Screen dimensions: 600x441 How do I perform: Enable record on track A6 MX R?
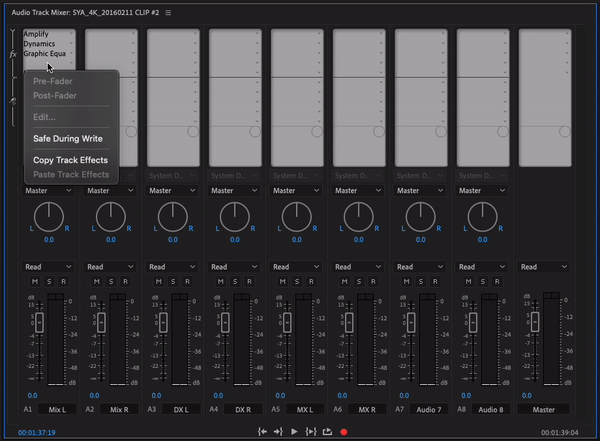pyautogui.click(x=373, y=282)
